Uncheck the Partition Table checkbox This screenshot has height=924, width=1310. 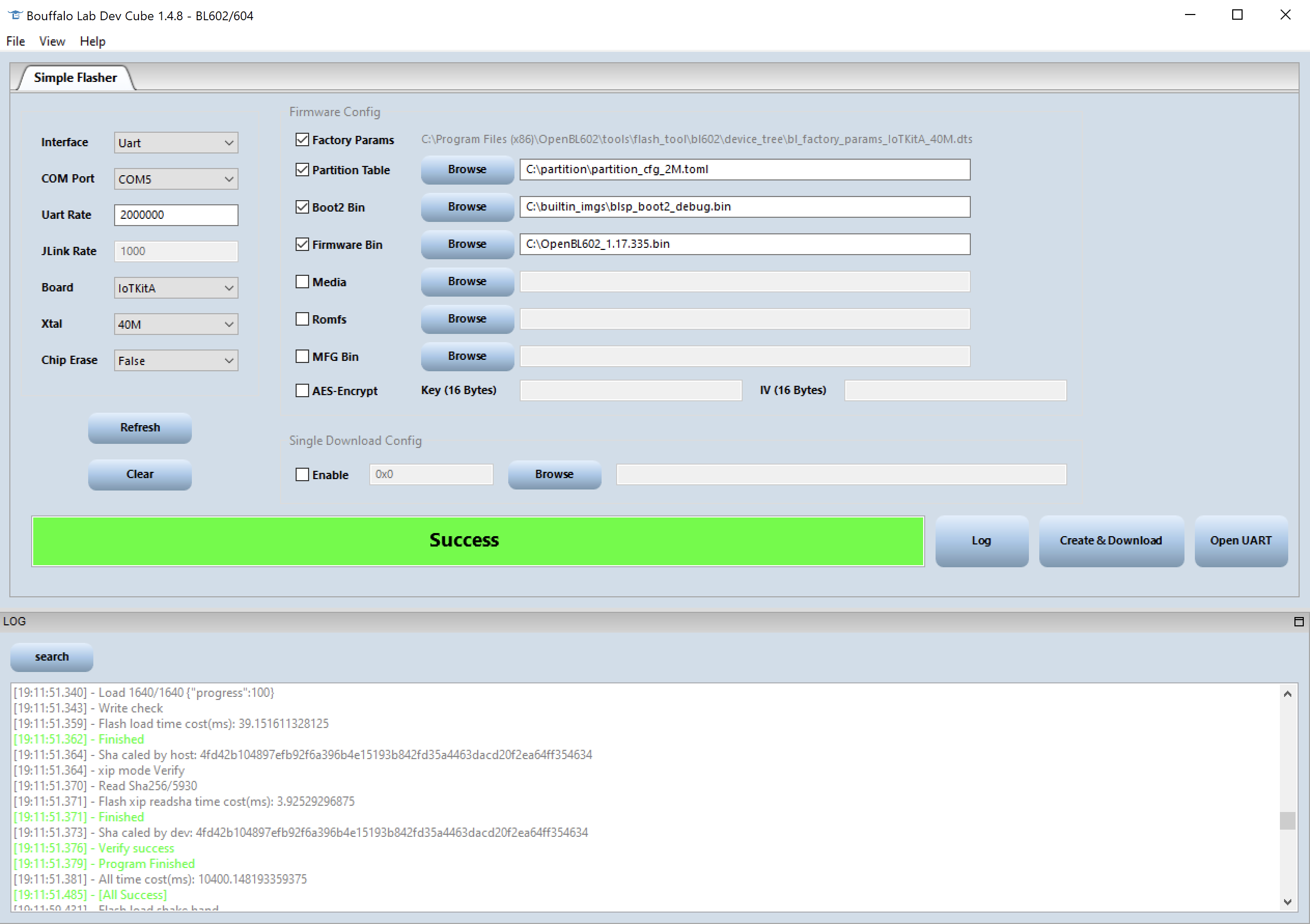pyautogui.click(x=302, y=170)
